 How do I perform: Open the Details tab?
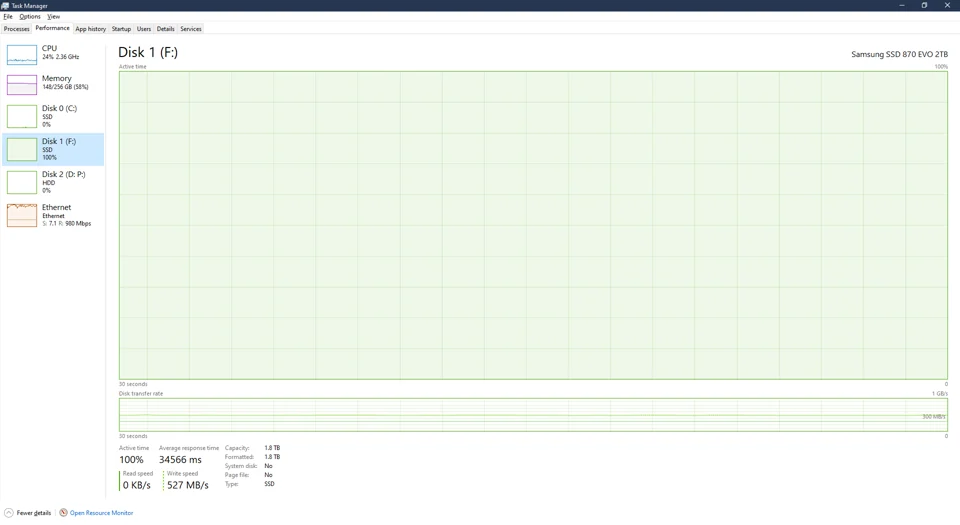[x=165, y=29]
